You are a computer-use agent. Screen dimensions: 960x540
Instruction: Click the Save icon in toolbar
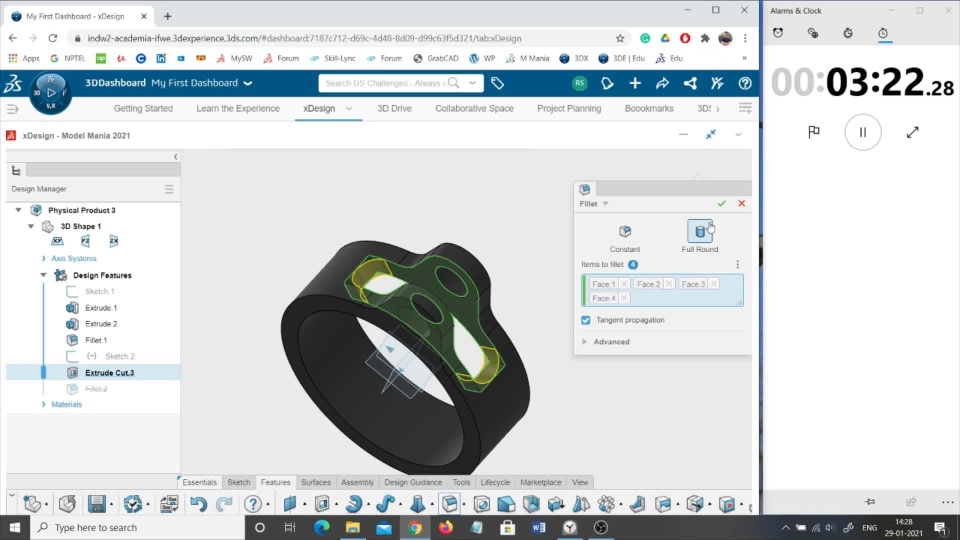pyautogui.click(x=97, y=504)
